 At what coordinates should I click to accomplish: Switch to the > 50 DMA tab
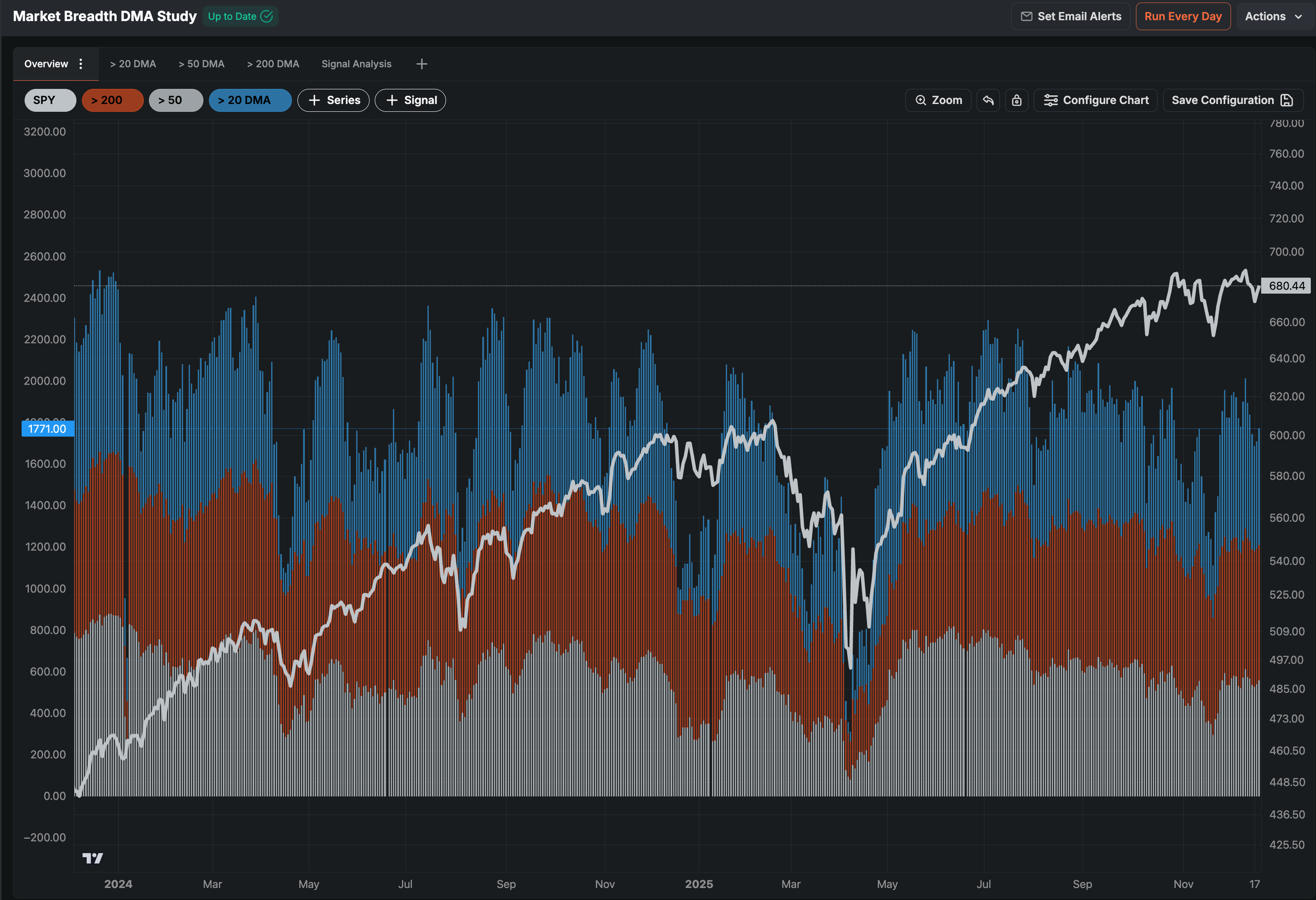201,64
